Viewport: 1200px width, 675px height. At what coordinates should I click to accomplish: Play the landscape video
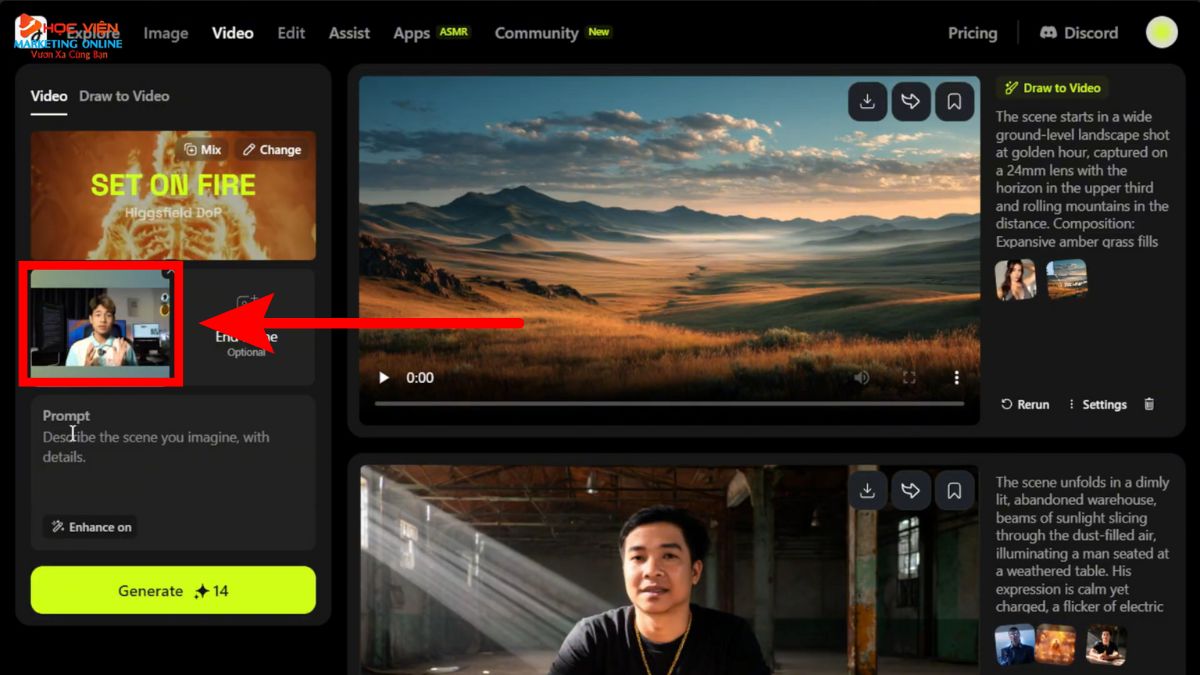pos(383,378)
